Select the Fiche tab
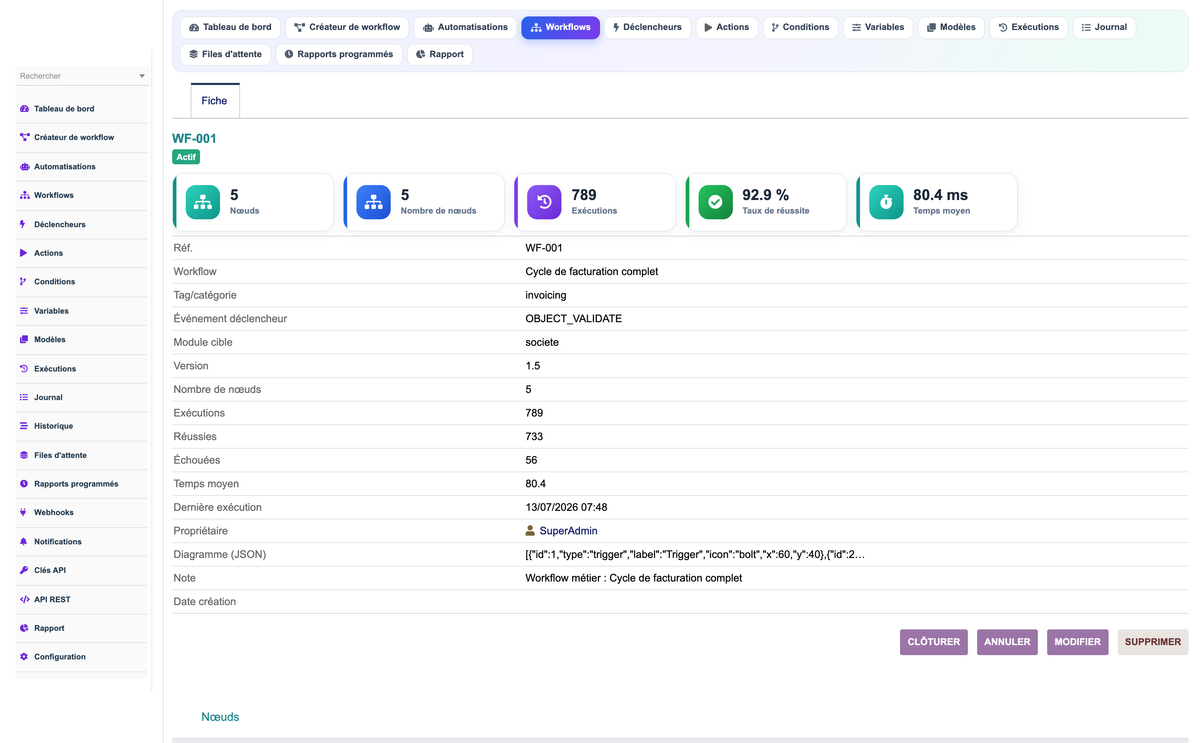 coord(214,101)
